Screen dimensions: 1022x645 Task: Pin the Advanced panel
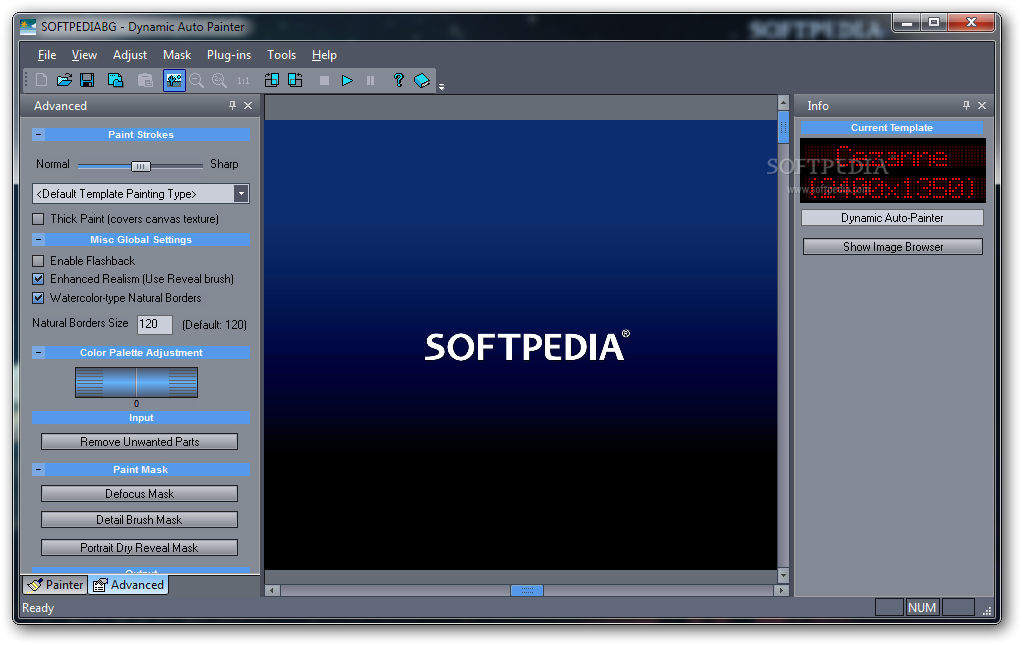tap(232, 105)
